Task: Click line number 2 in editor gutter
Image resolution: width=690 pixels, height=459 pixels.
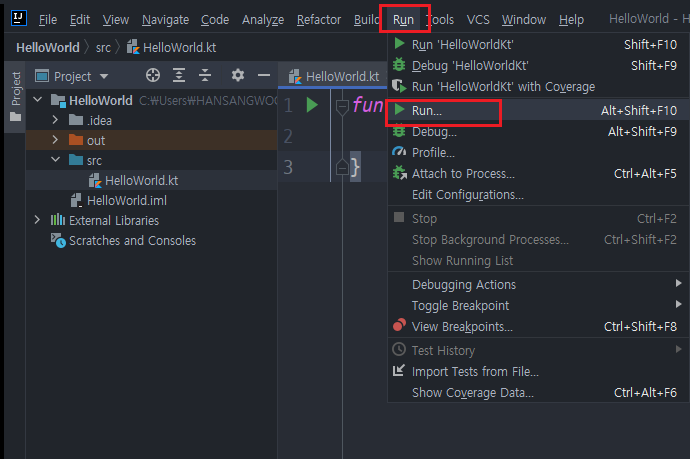Action: point(288,136)
